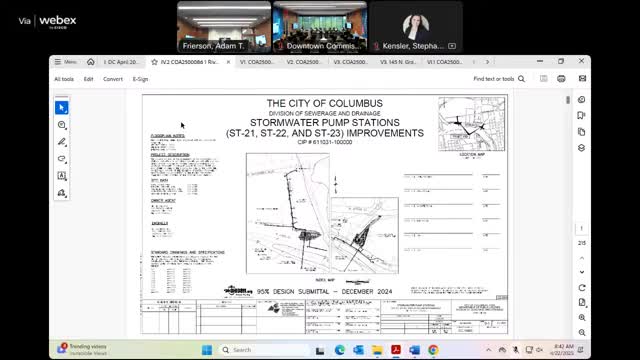Open the hamburger Menu button
The width and height of the screenshot is (640, 360).
pyautogui.click(x=65, y=62)
